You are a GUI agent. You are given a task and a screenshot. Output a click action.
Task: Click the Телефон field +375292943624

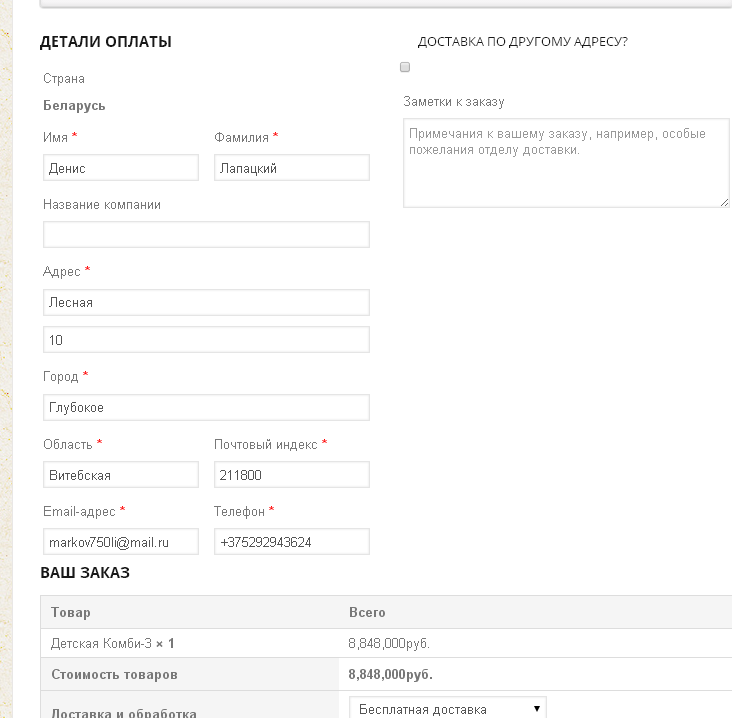pos(292,542)
